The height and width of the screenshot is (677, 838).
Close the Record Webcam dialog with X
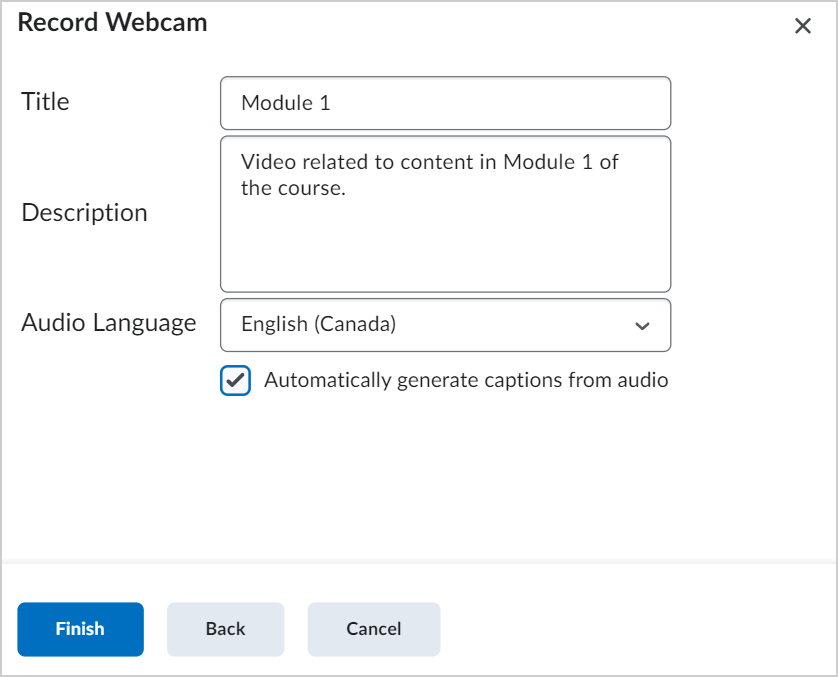[x=802, y=27]
